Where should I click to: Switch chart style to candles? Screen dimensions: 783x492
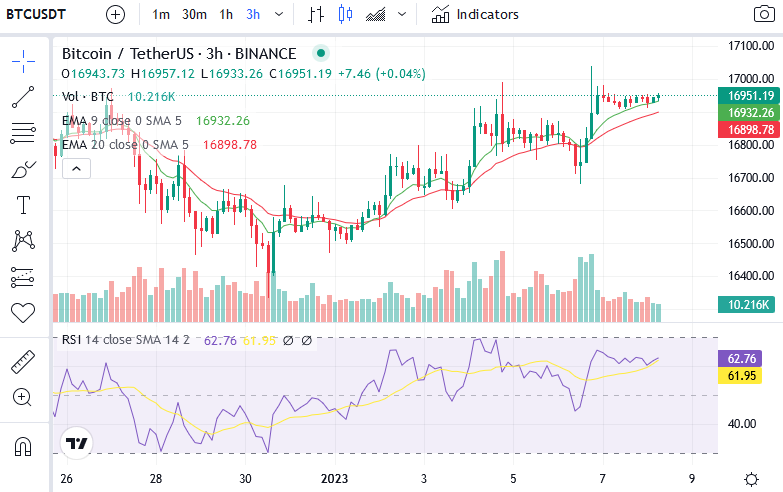point(345,14)
